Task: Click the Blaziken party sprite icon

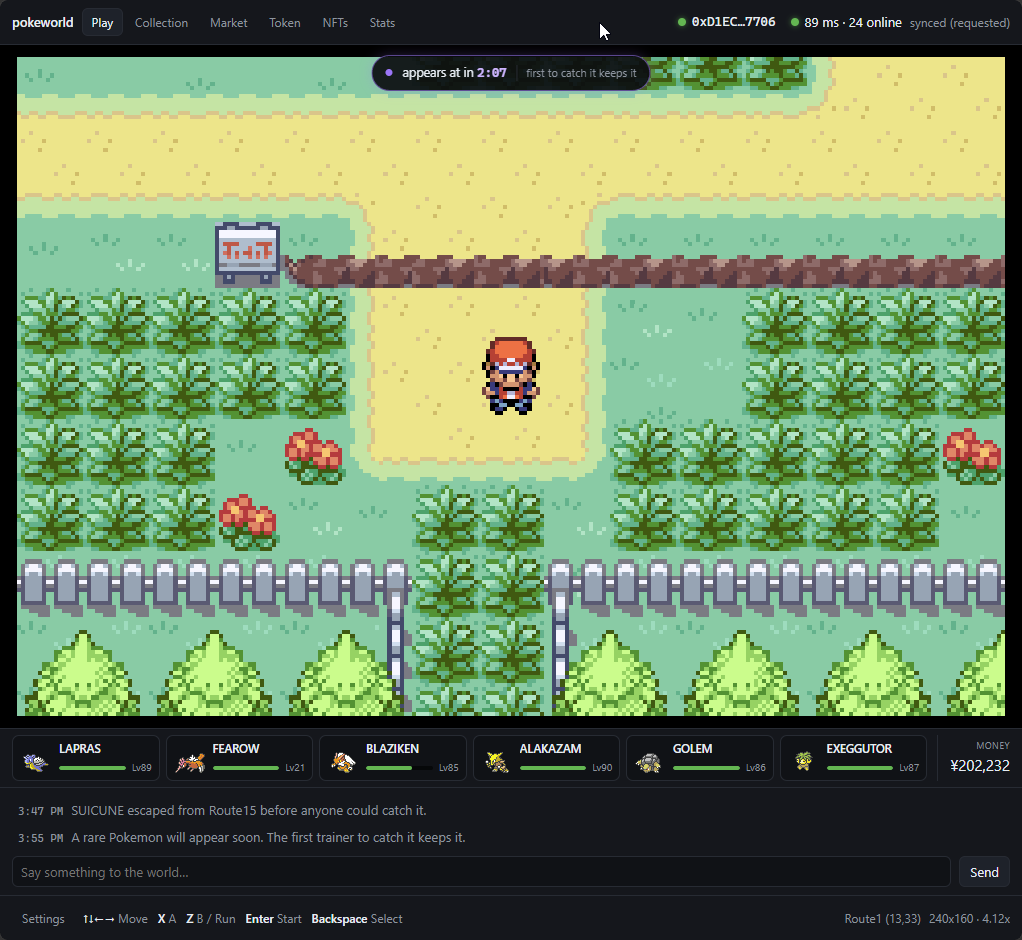Action: (x=343, y=761)
